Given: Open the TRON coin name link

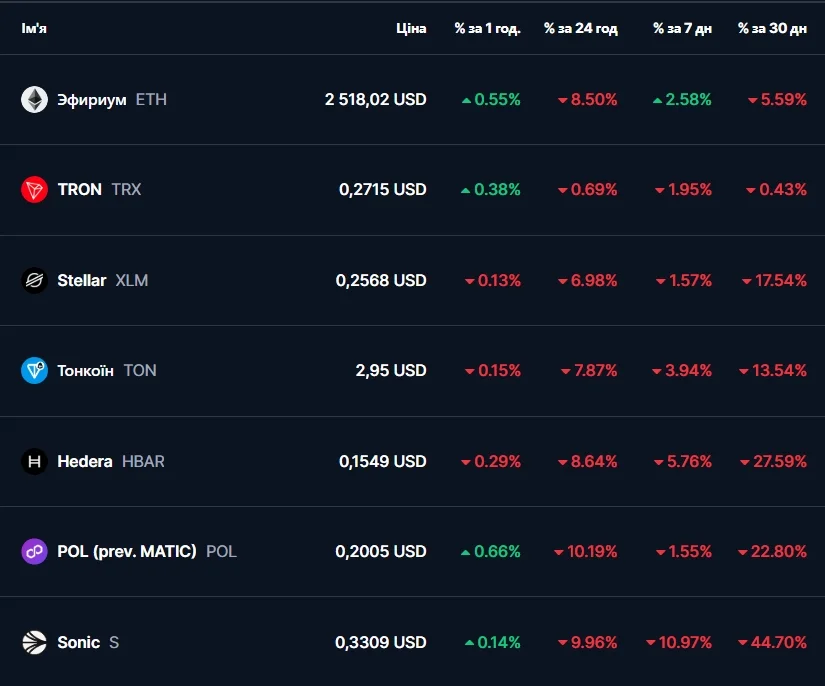Looking at the screenshot, I should pyautogui.click(x=79, y=189).
